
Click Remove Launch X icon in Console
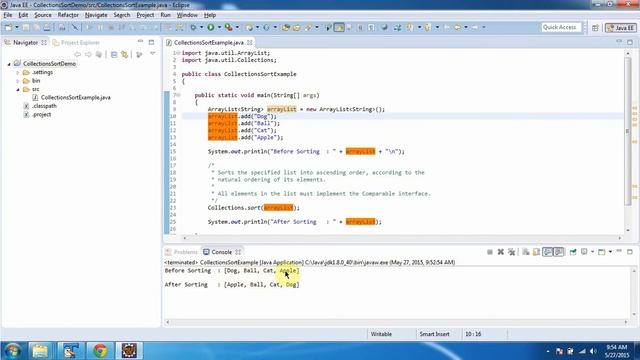pos(501,252)
